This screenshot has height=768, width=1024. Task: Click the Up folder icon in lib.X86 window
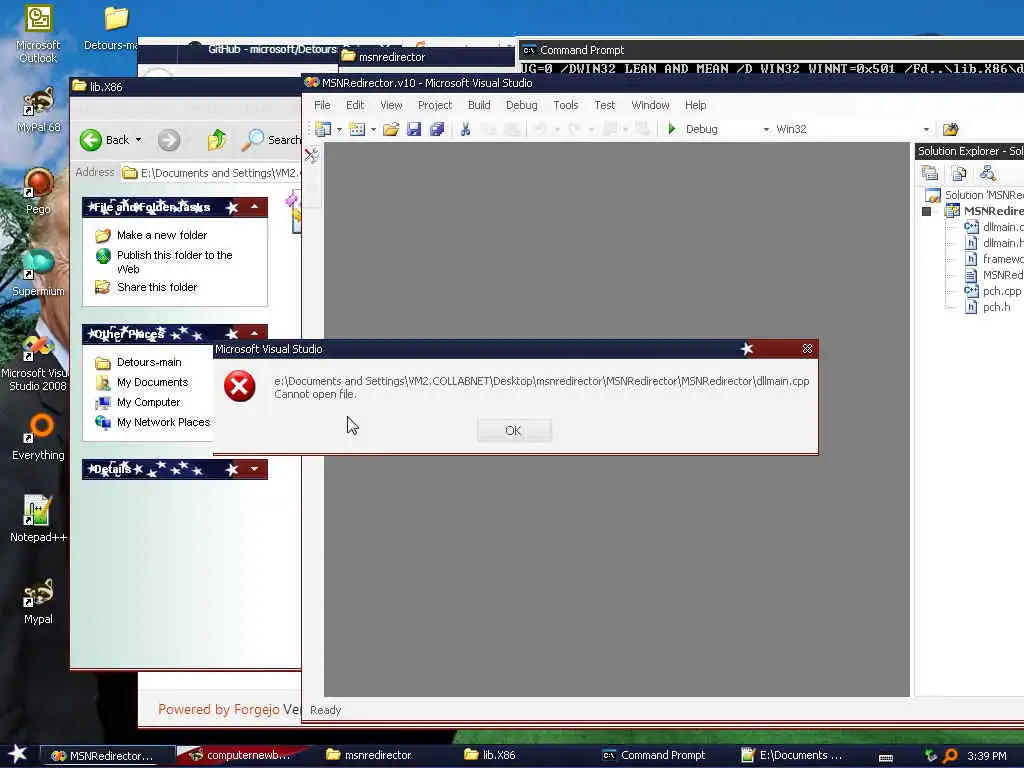pyautogui.click(x=216, y=140)
